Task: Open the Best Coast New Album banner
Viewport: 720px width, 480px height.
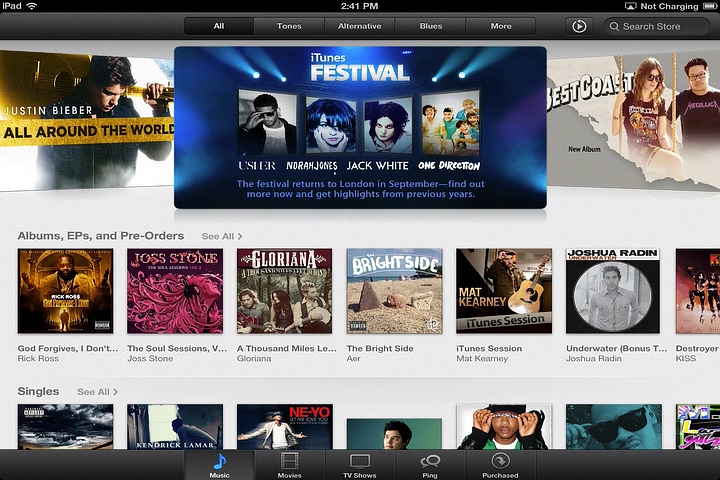Action: click(633, 120)
